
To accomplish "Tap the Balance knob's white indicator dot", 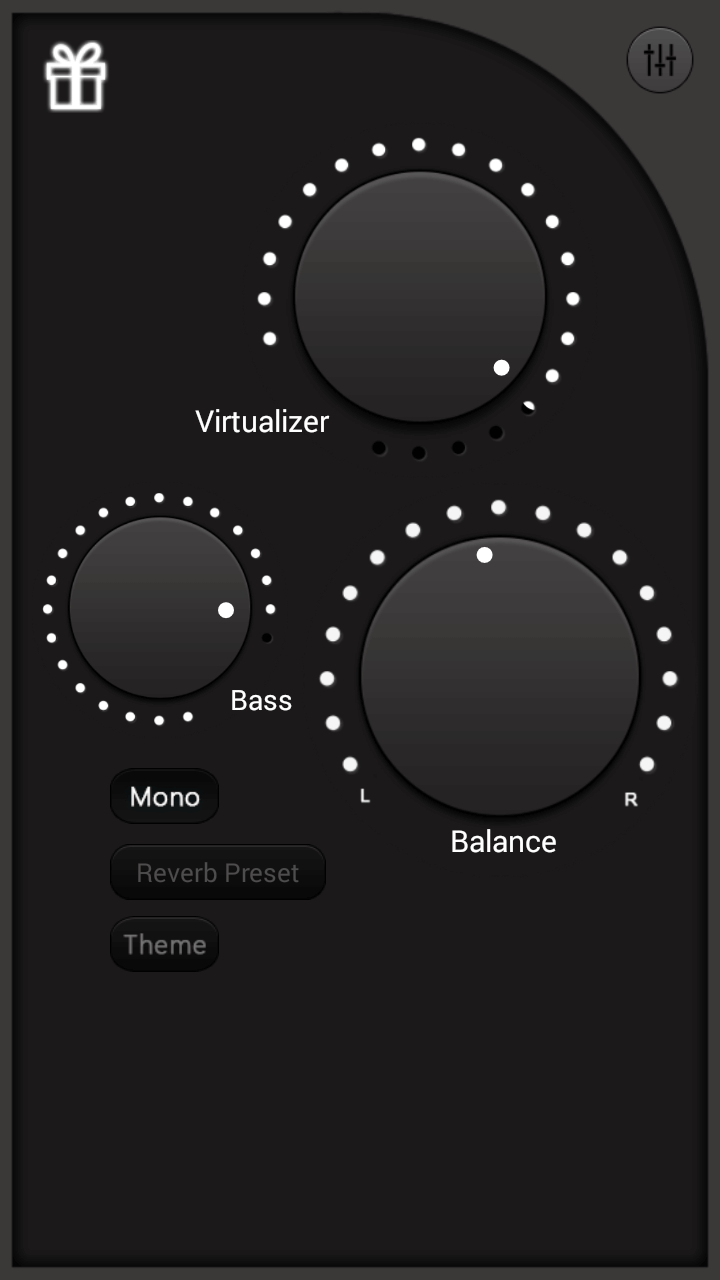I will point(485,555).
